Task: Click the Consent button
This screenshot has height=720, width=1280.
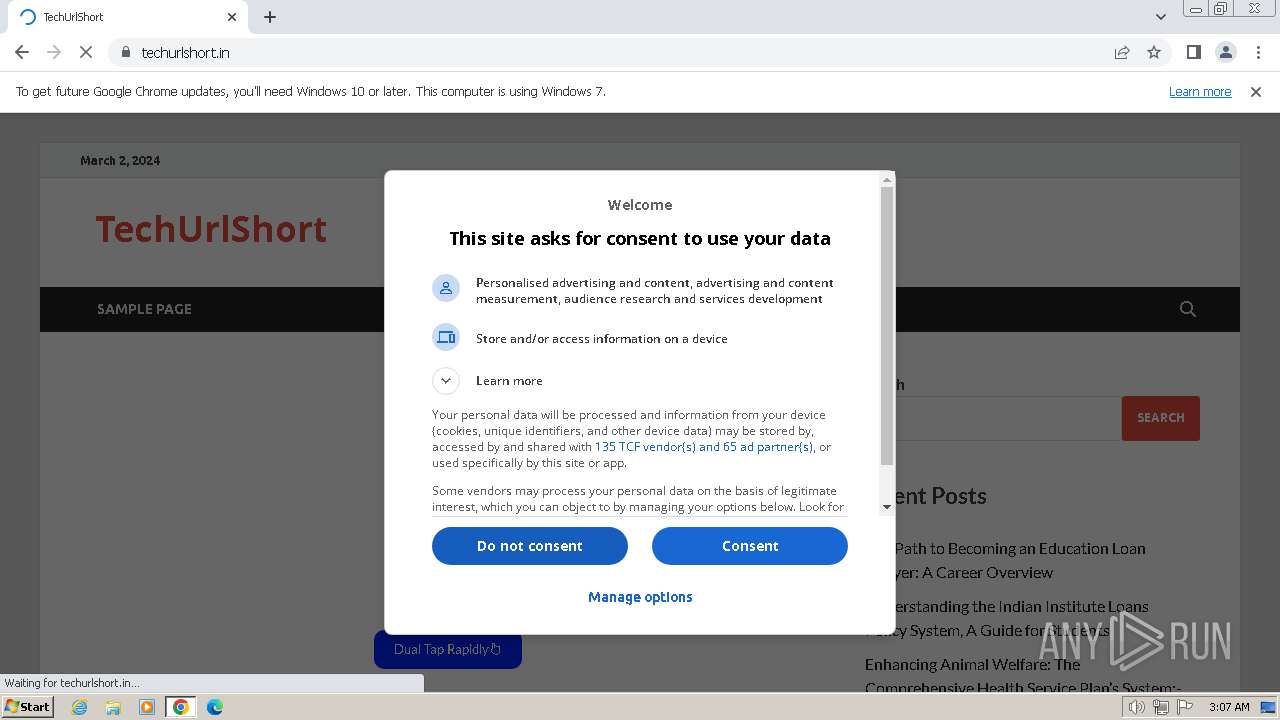Action: point(750,546)
